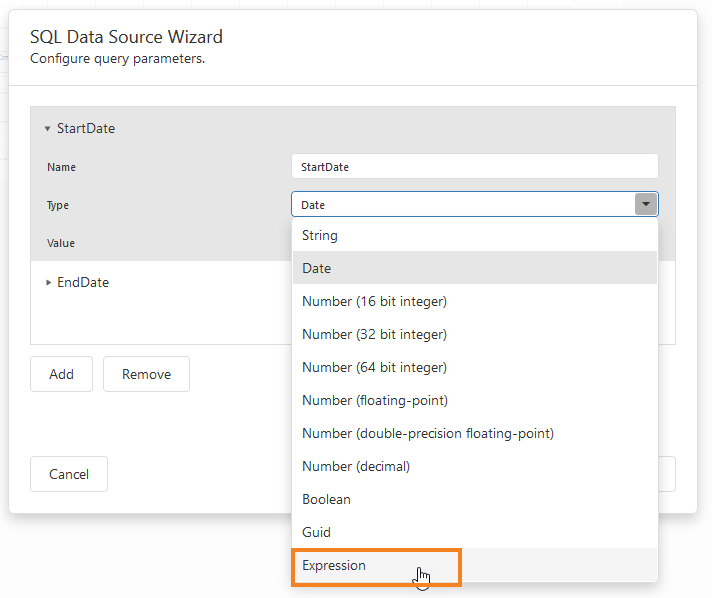Select Guid from the type list
This screenshot has height=598, width=712.
pyautogui.click(x=475, y=532)
